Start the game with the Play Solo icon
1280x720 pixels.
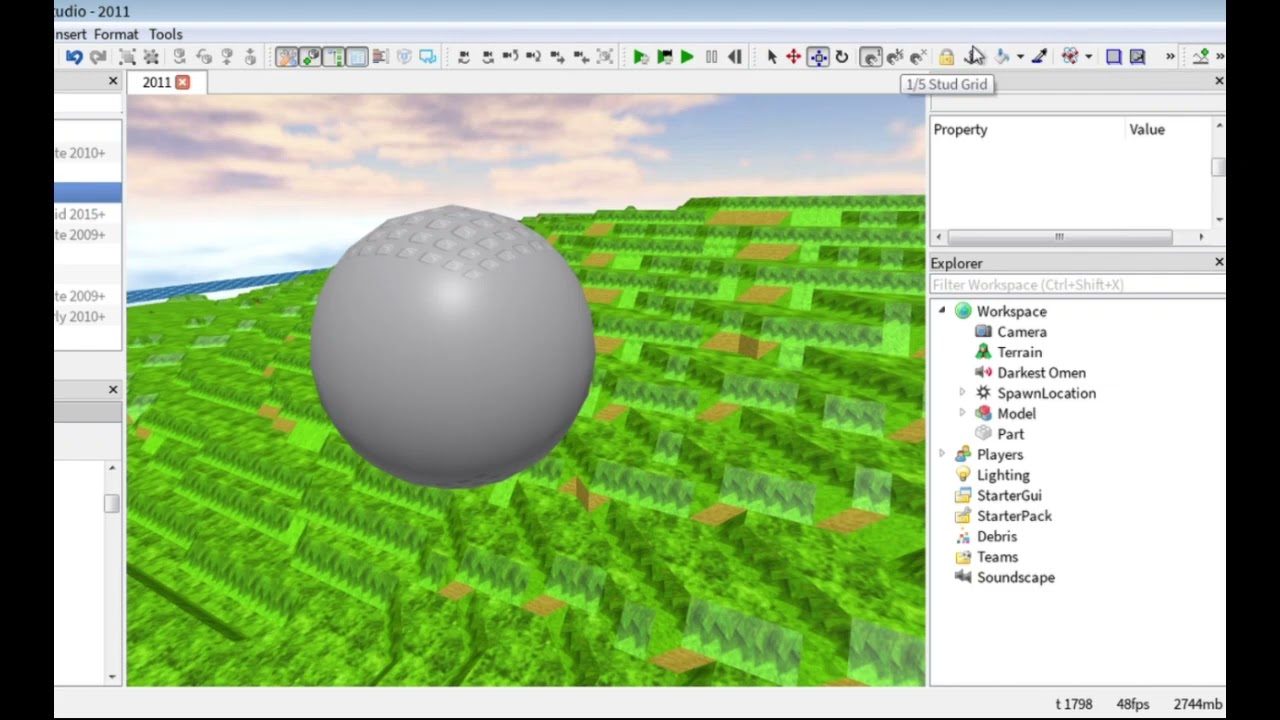point(640,57)
